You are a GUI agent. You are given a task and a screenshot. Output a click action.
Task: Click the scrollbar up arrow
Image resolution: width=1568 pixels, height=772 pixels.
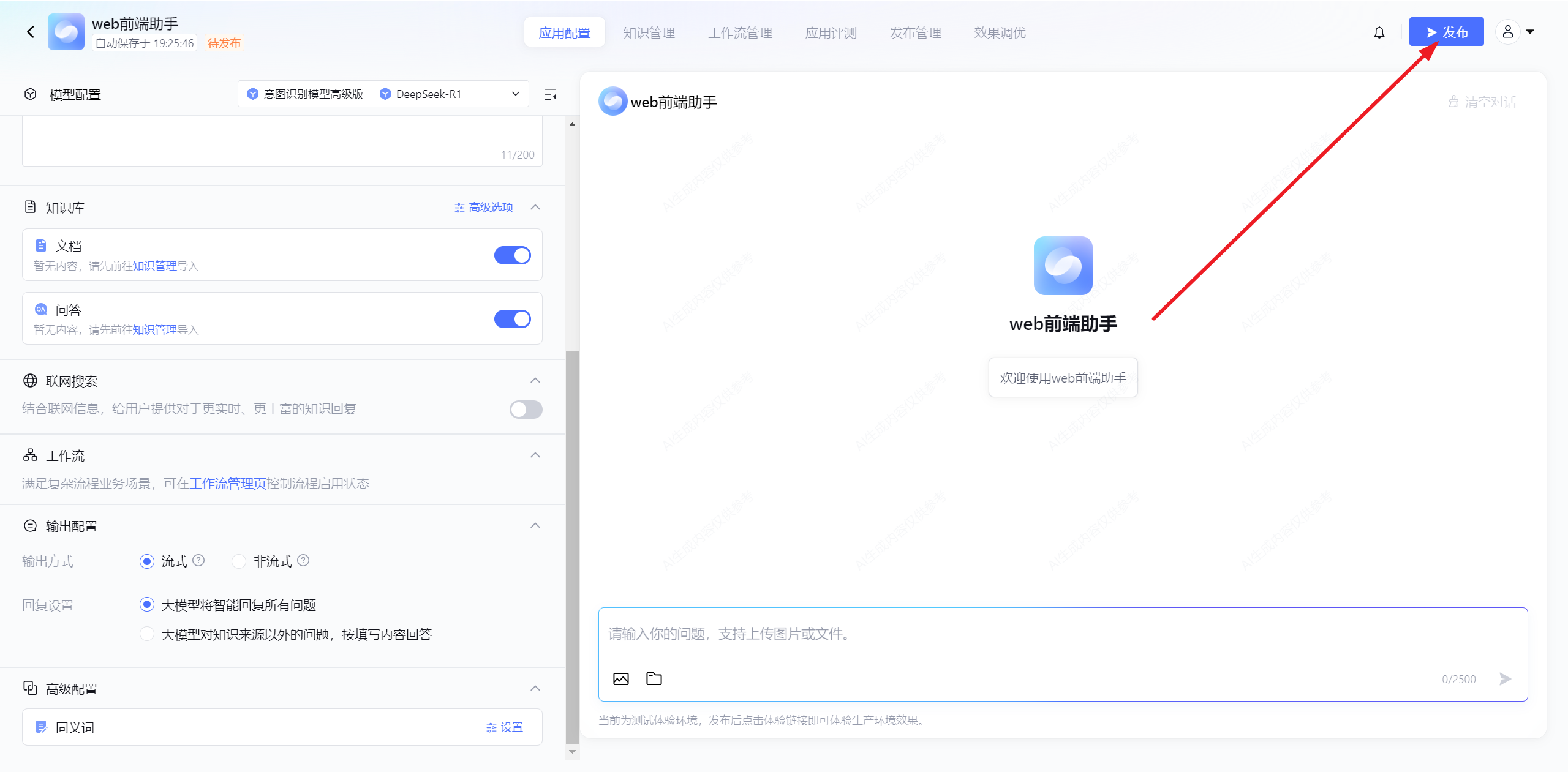[572, 124]
